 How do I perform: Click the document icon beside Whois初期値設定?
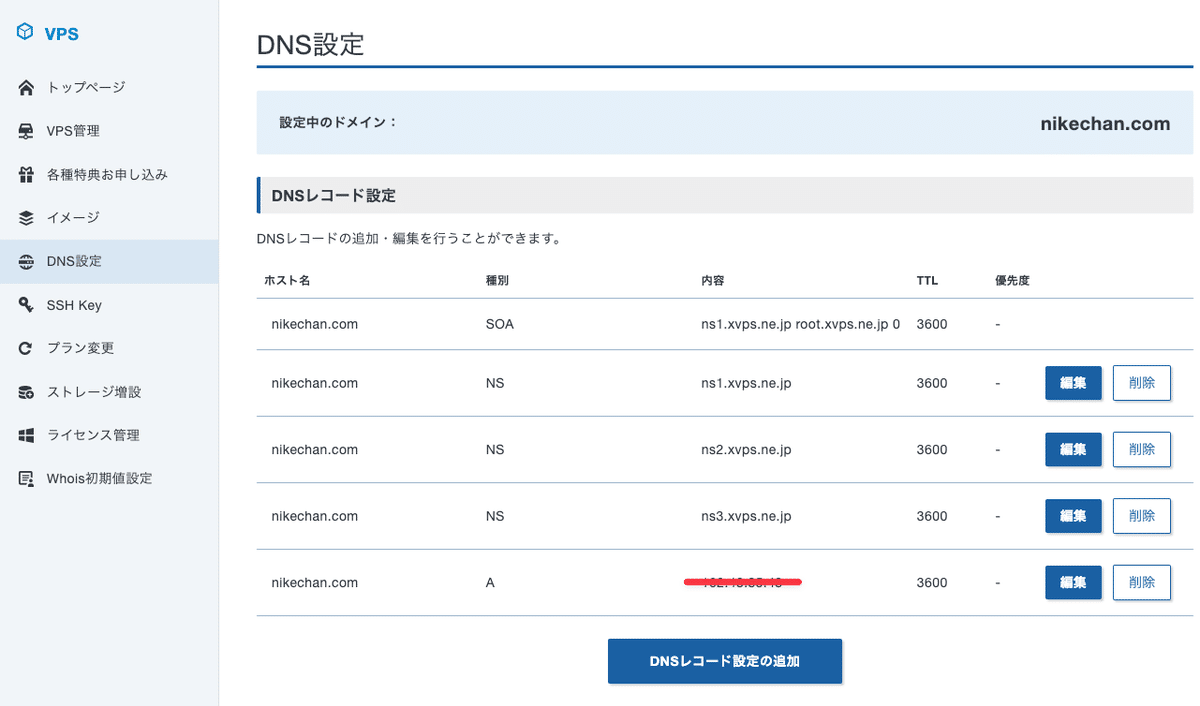pos(27,479)
